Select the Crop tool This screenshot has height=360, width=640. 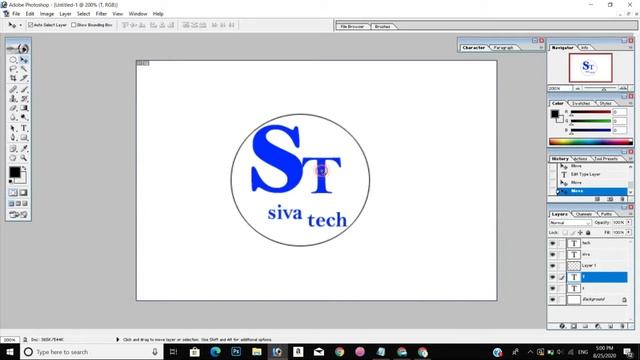click(13, 78)
